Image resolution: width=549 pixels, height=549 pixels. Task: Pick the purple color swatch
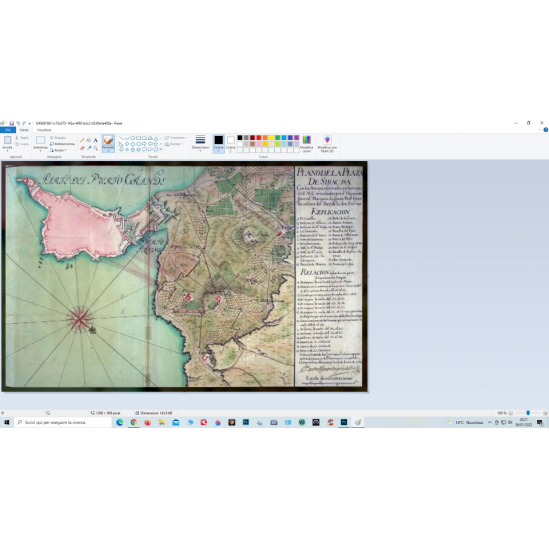point(297,138)
